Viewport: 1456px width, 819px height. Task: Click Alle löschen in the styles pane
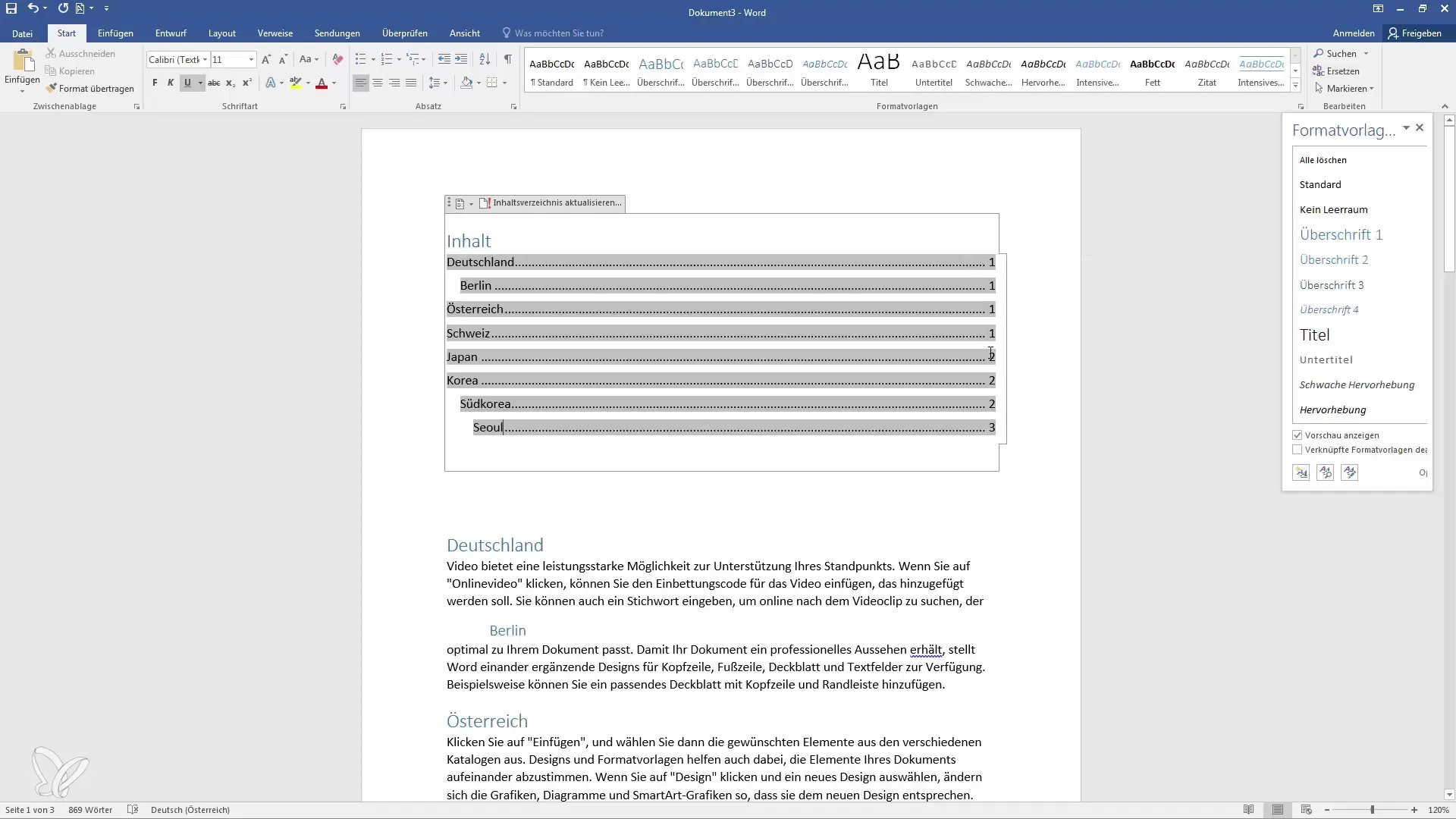(1323, 160)
